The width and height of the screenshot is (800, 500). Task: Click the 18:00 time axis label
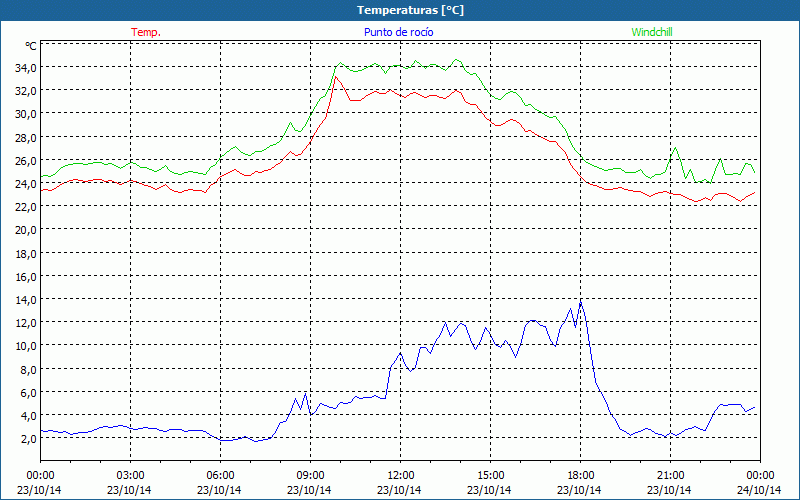pyautogui.click(x=581, y=476)
